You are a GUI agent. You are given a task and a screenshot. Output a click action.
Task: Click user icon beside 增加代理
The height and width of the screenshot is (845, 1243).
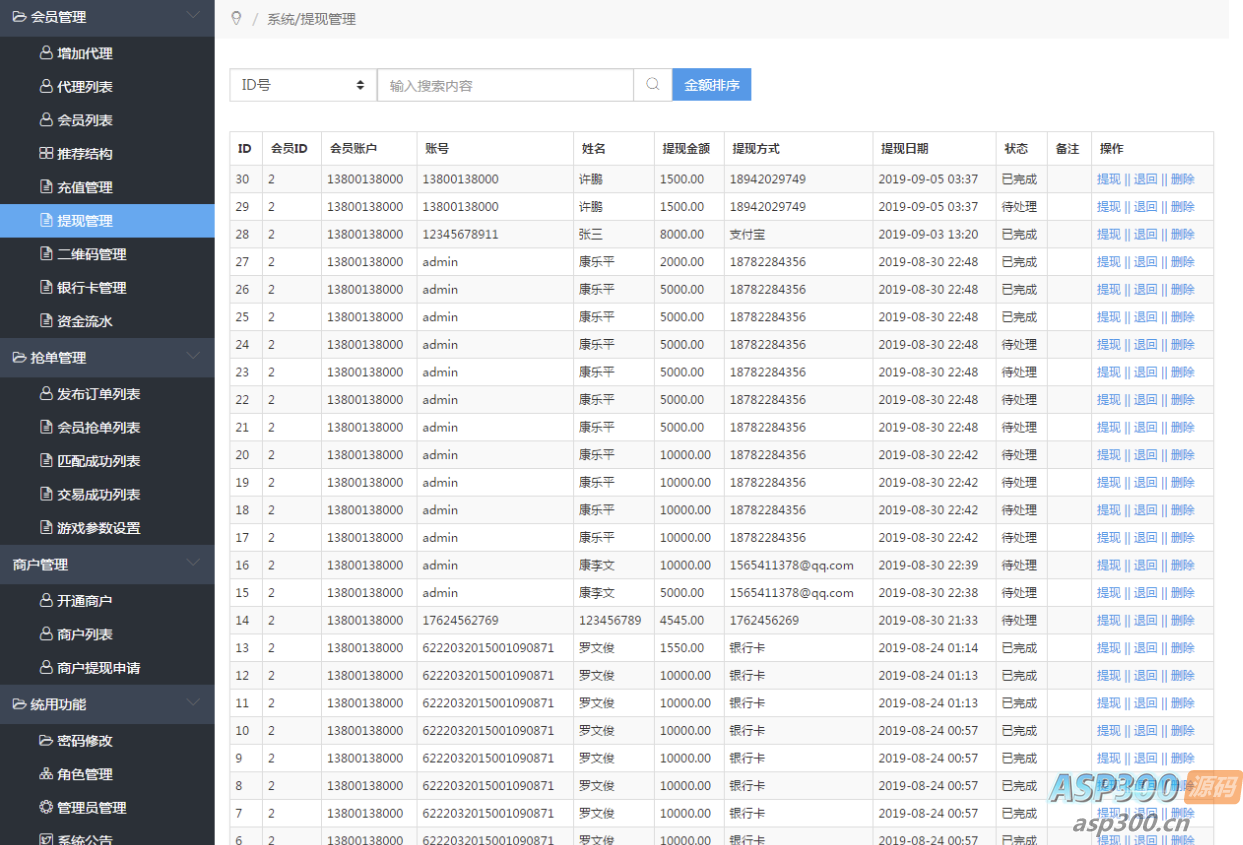pyautogui.click(x=46, y=53)
